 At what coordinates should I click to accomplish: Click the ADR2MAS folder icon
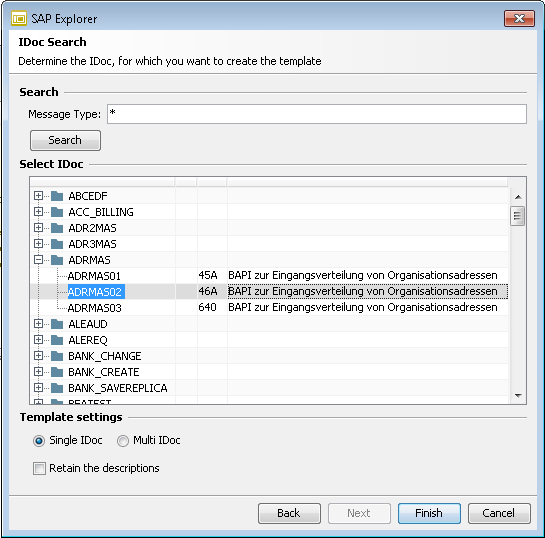pyautogui.click(x=57, y=228)
